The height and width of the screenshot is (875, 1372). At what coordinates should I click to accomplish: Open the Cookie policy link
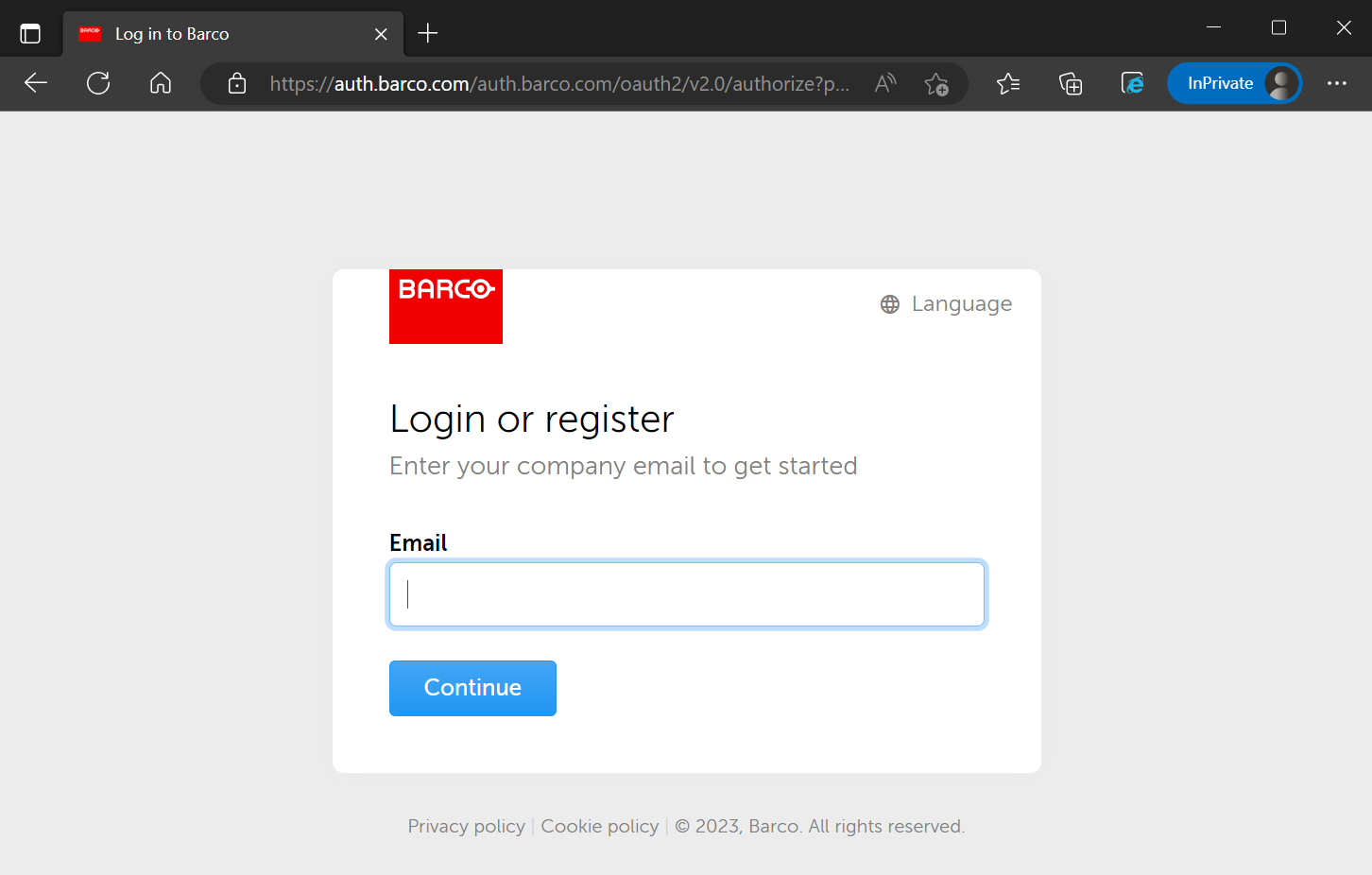[x=599, y=825]
